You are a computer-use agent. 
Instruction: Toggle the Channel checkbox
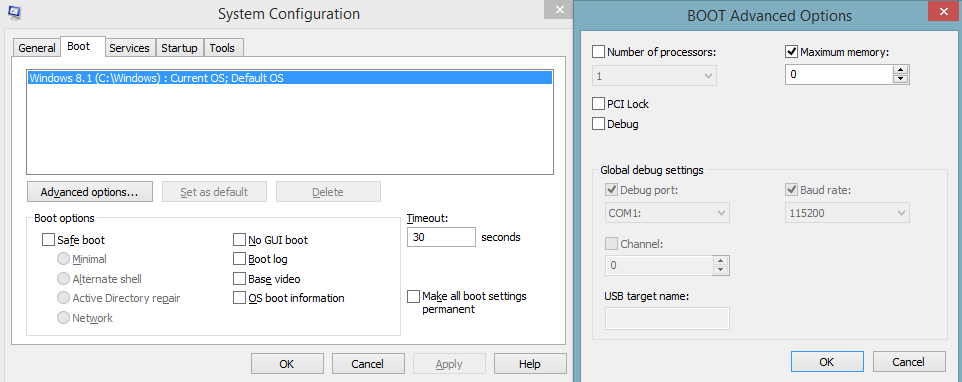[612, 243]
